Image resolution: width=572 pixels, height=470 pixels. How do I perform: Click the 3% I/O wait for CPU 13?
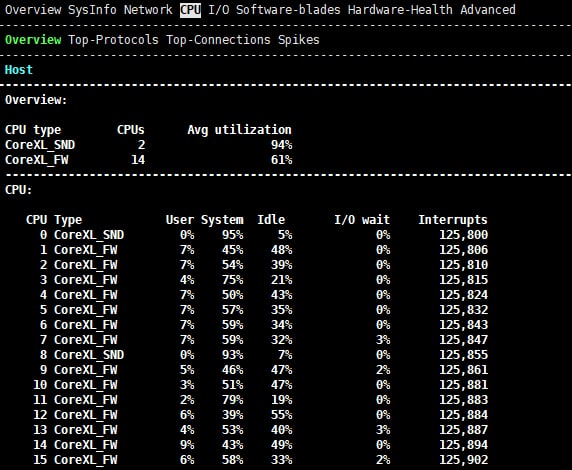pos(383,429)
